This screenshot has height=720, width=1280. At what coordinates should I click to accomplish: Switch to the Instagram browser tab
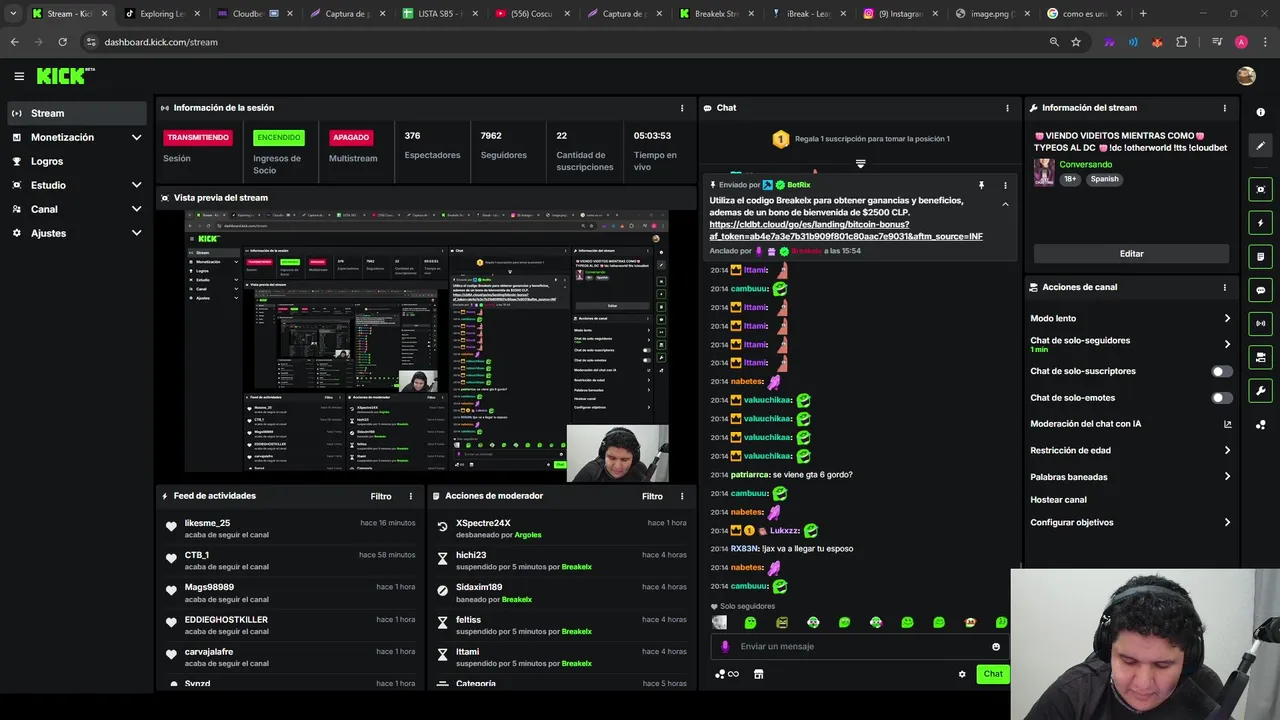[x=901, y=14]
